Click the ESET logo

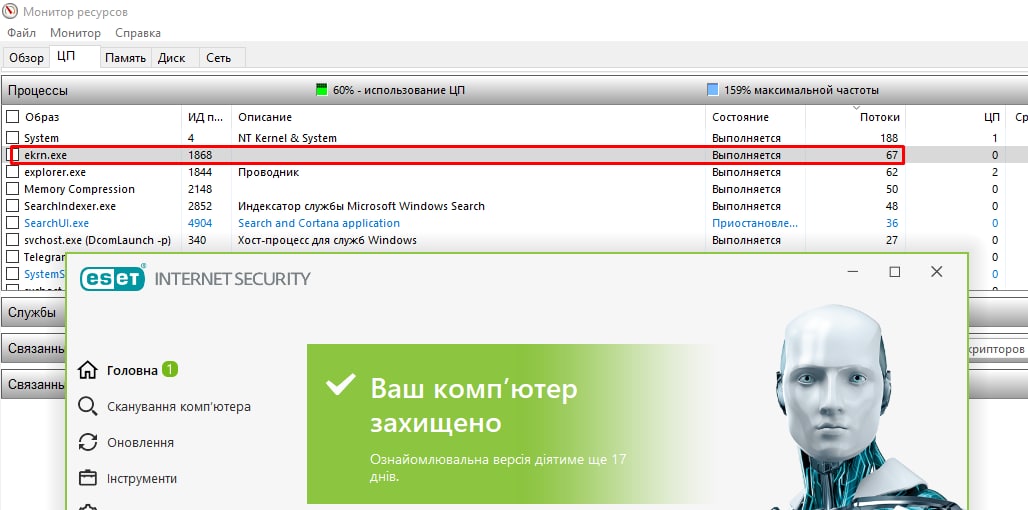coord(113,278)
